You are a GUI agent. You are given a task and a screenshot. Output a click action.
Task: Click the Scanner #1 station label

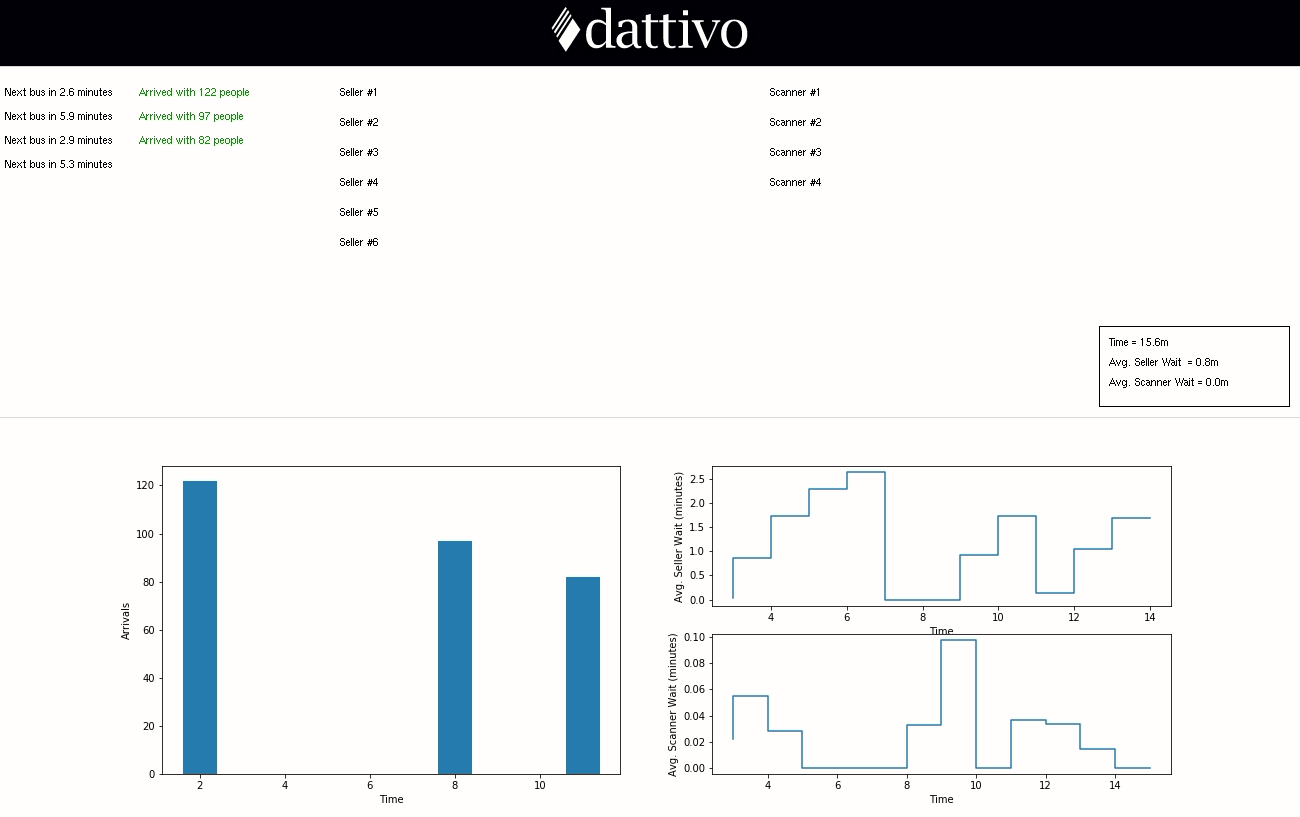tap(795, 92)
